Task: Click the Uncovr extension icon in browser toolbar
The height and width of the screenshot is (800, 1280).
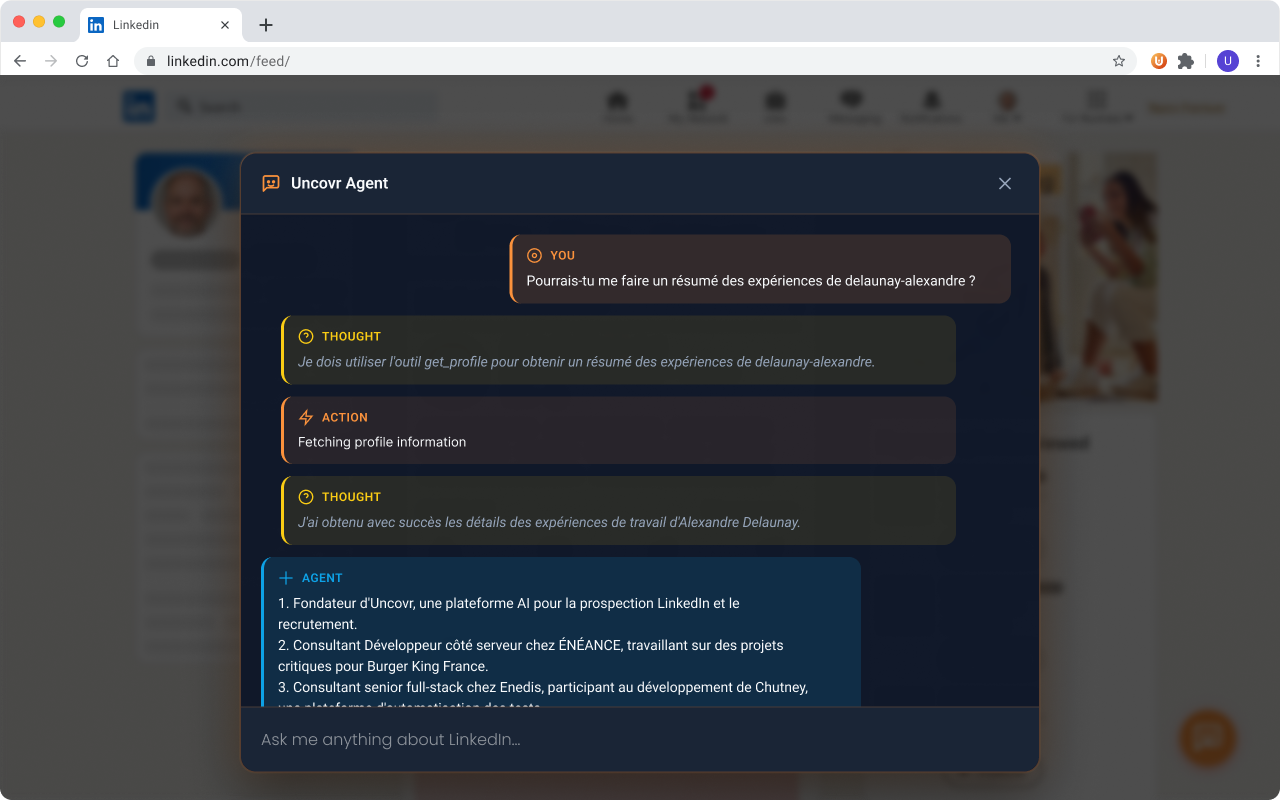Action: (1159, 61)
